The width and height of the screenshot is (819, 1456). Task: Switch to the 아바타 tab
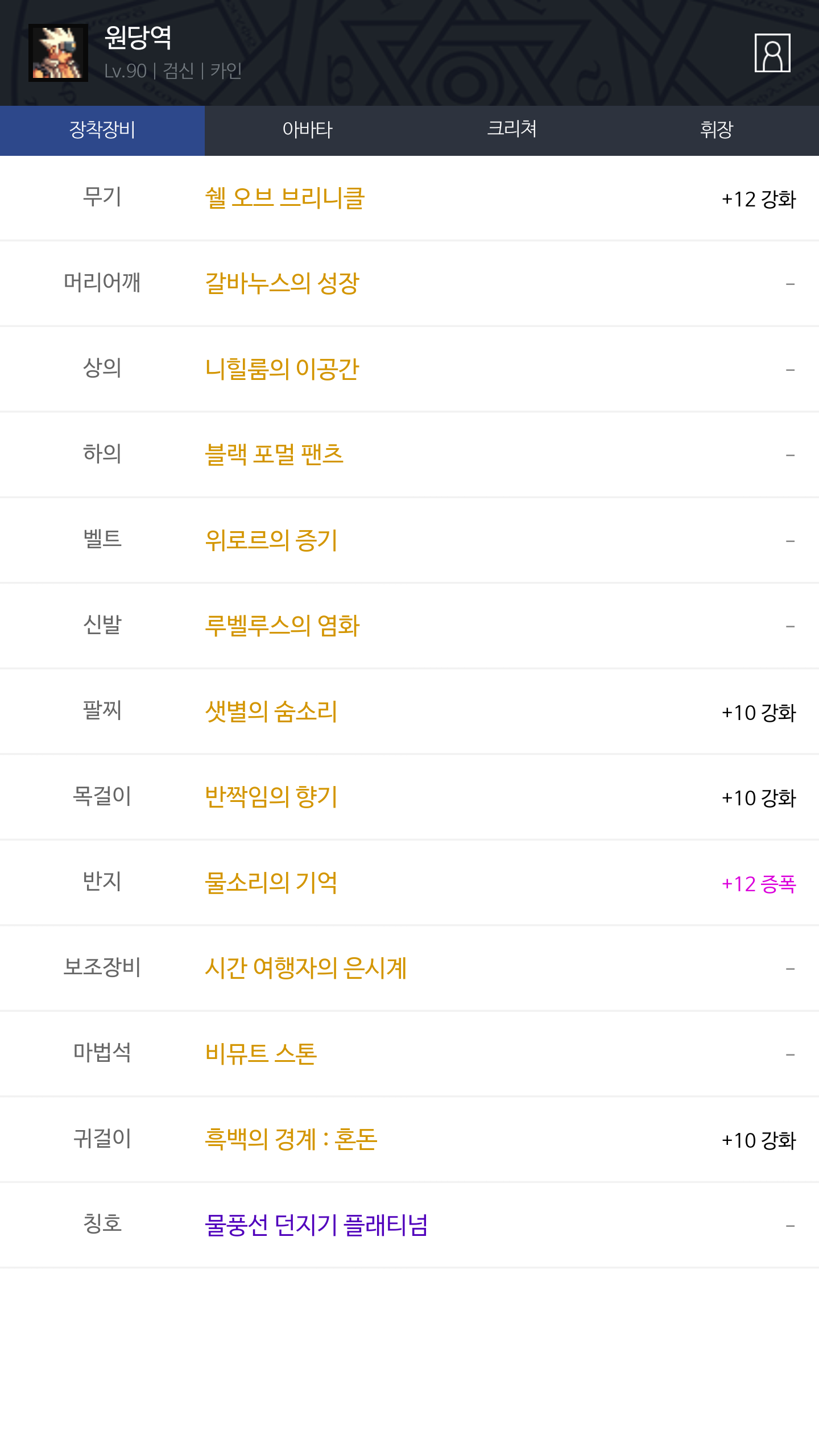tap(307, 130)
